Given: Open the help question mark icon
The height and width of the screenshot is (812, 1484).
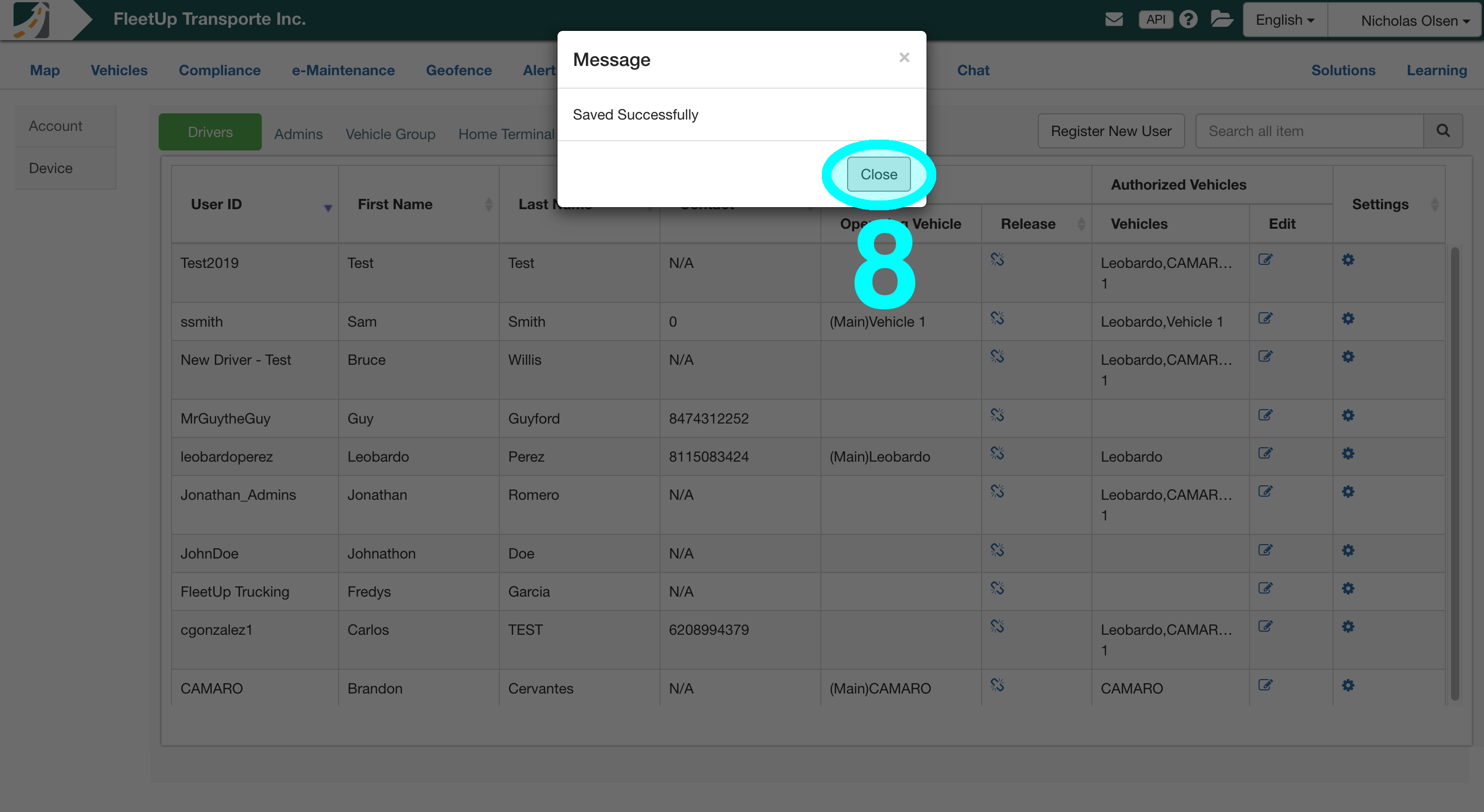Looking at the screenshot, I should coord(1188,20).
